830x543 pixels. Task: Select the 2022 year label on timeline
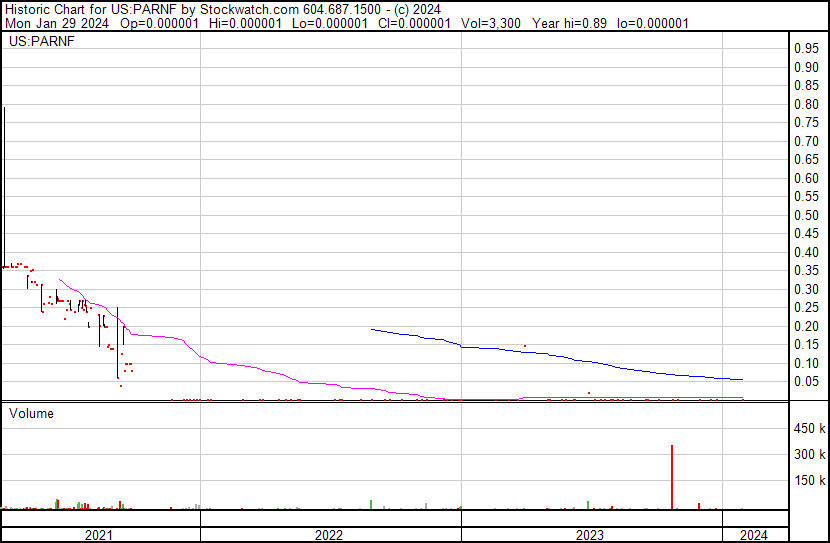329,535
